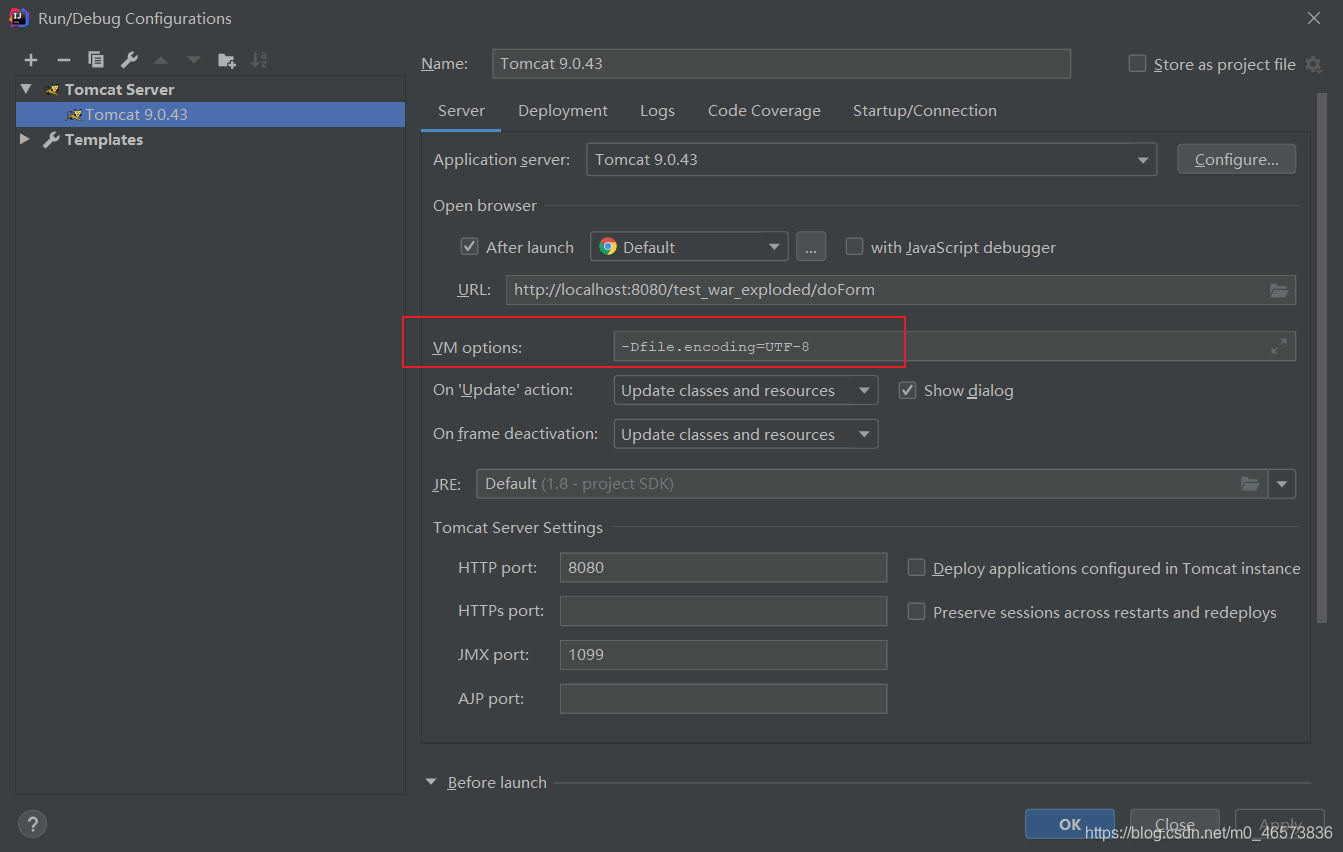The height and width of the screenshot is (852, 1343).
Task: Click into the VM options field
Action: coord(954,346)
